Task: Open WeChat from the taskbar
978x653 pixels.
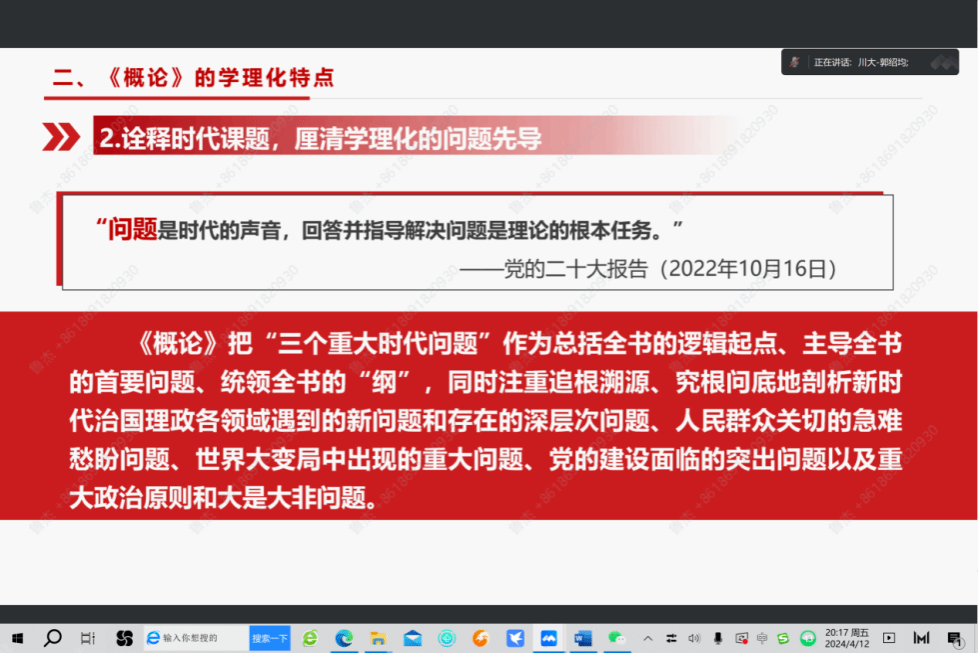Action: tap(617, 638)
